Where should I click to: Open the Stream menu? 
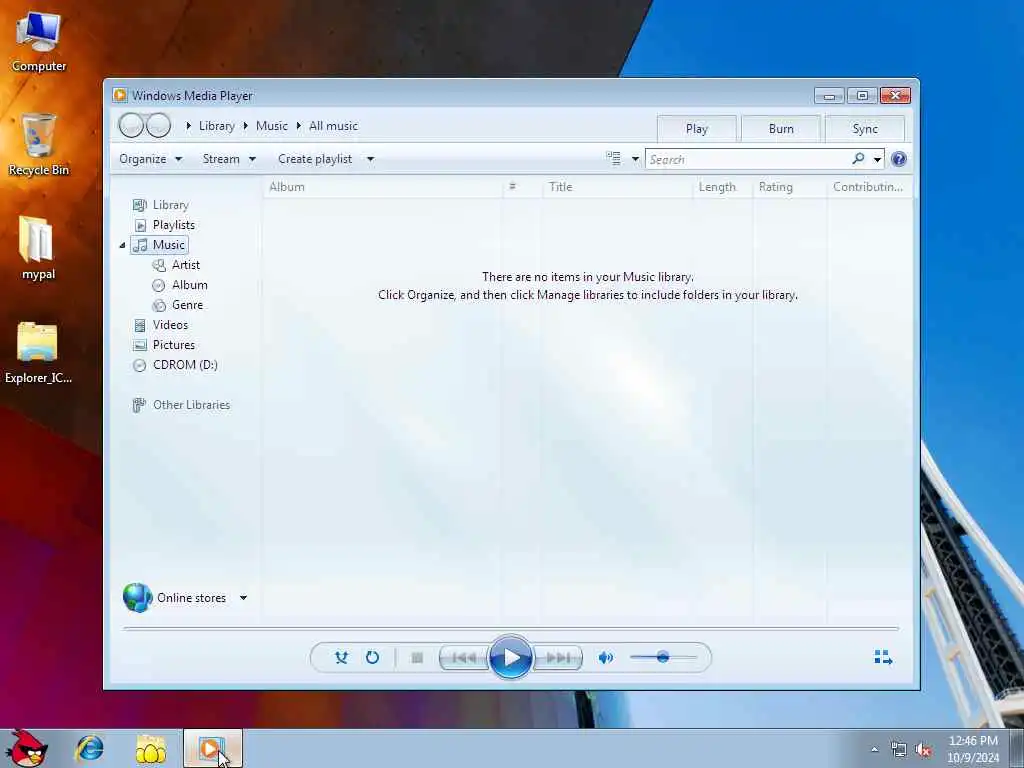click(x=229, y=159)
